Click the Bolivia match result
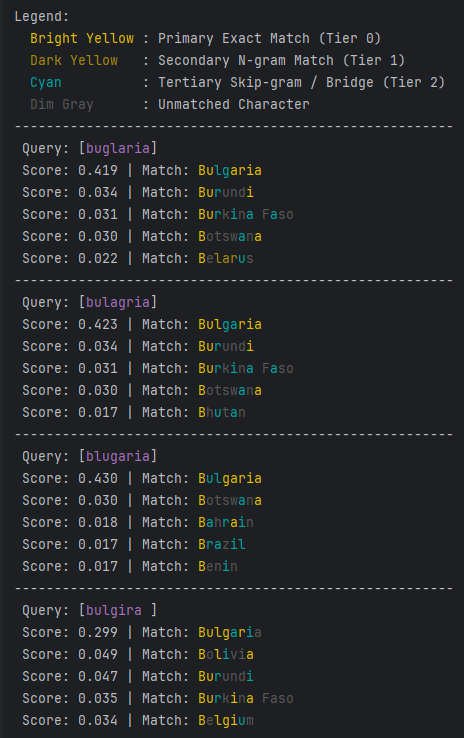This screenshot has width=464, height=738. click(226, 654)
